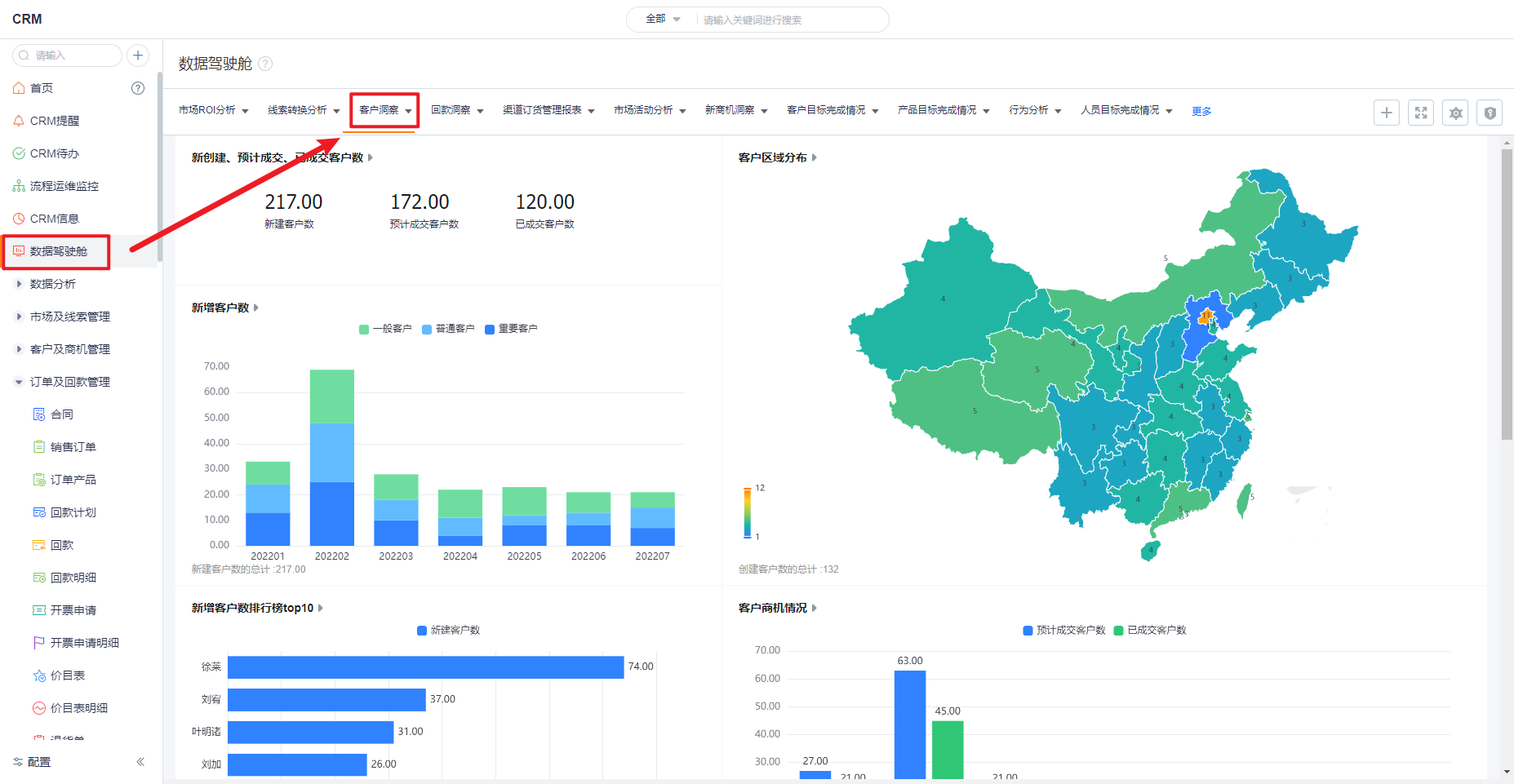
Task: Open 新增客户数 card title
Action: (220, 308)
